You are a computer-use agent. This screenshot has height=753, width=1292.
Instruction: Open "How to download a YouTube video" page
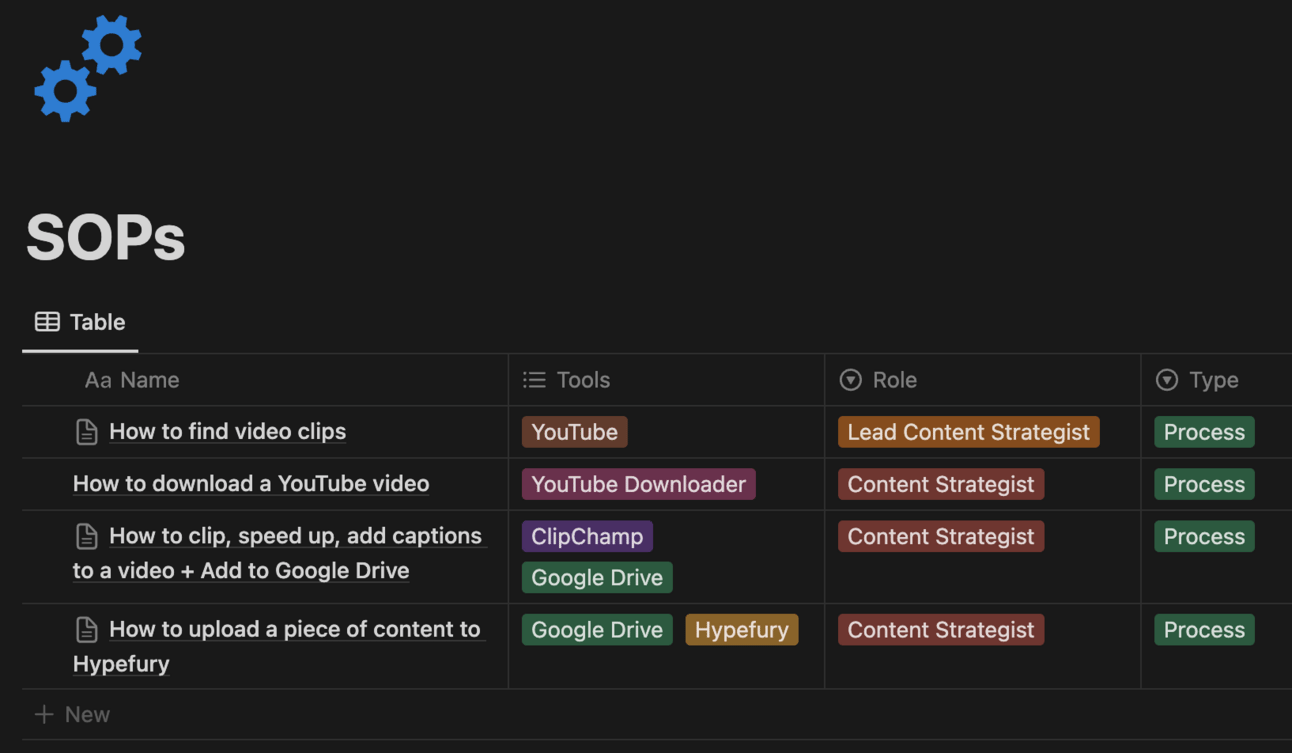(x=251, y=484)
